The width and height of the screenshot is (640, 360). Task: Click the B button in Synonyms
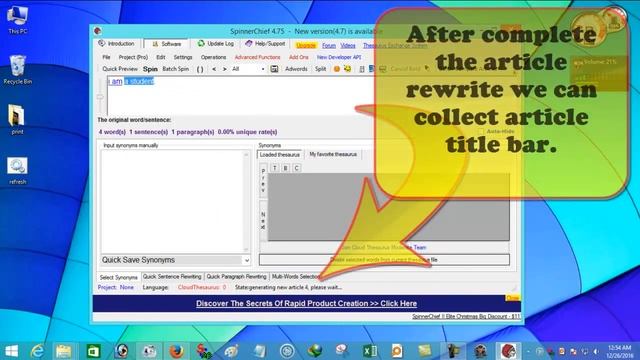click(x=286, y=168)
